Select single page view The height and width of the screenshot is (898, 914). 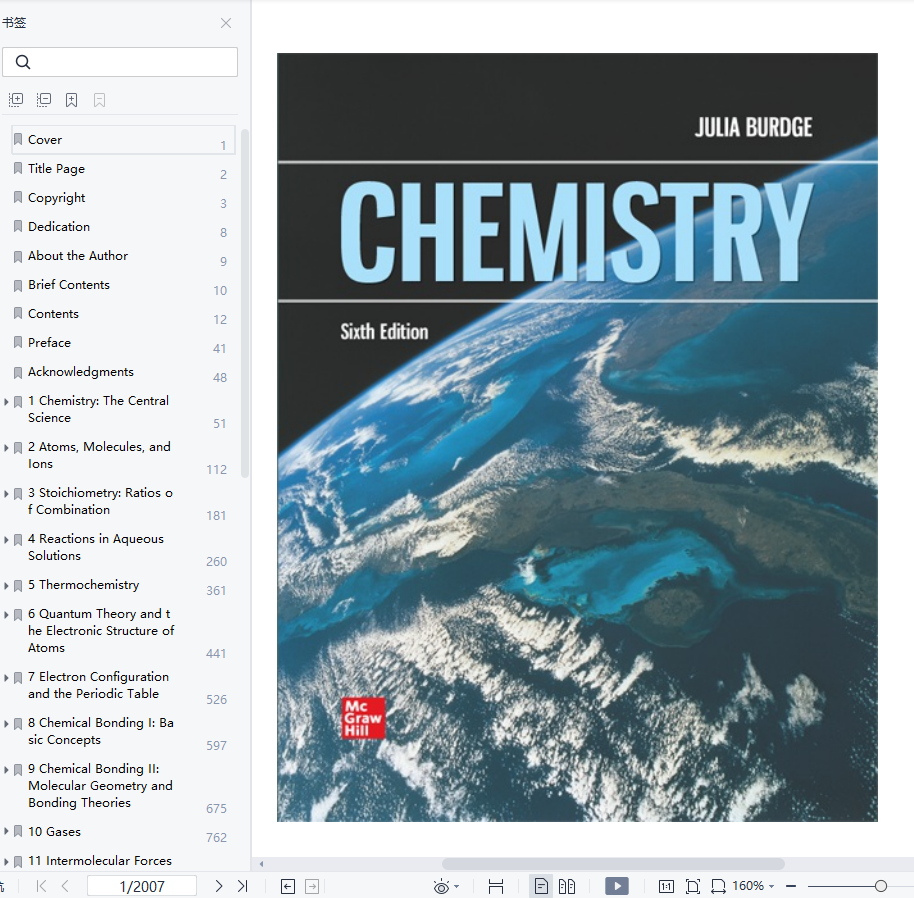pyautogui.click(x=541, y=887)
